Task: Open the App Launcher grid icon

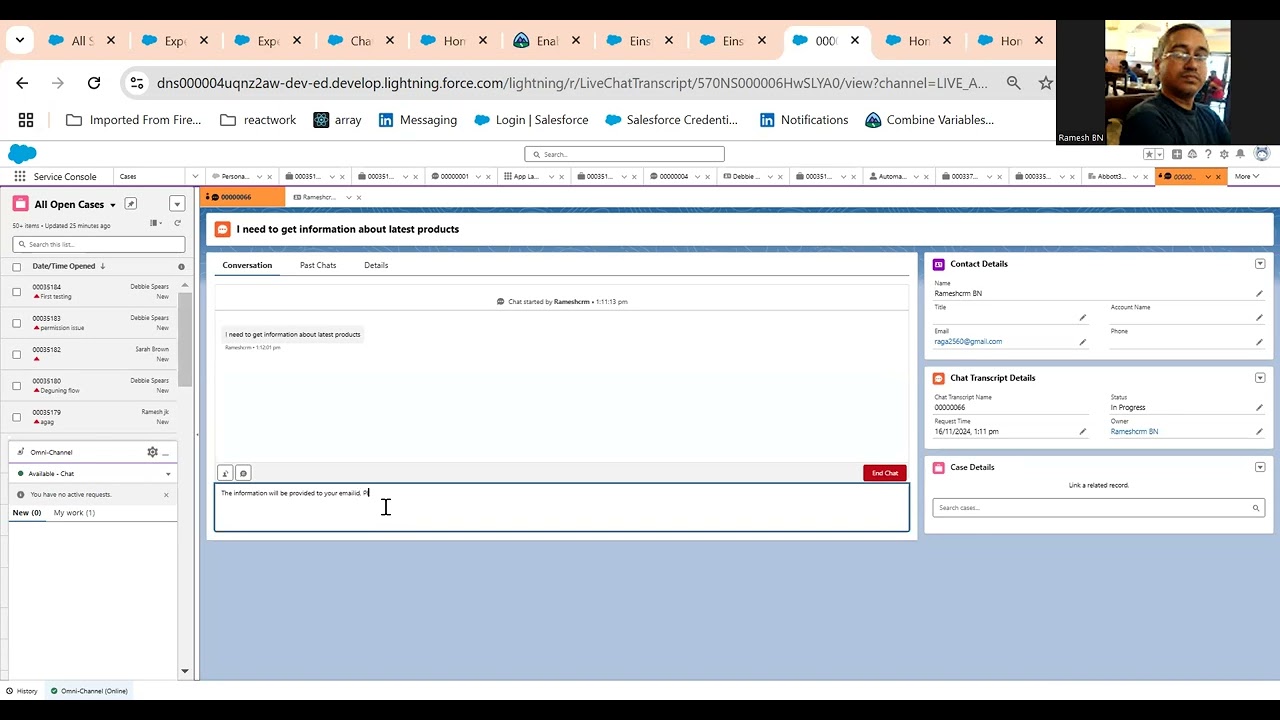Action: point(20,176)
